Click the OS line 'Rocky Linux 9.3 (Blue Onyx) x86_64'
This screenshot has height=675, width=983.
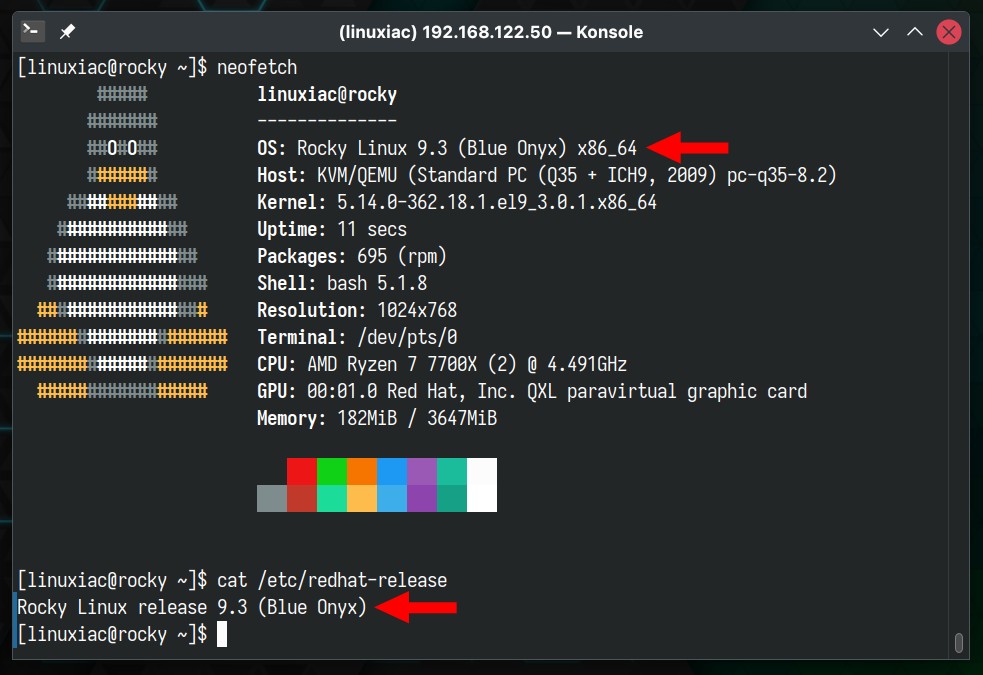466,148
